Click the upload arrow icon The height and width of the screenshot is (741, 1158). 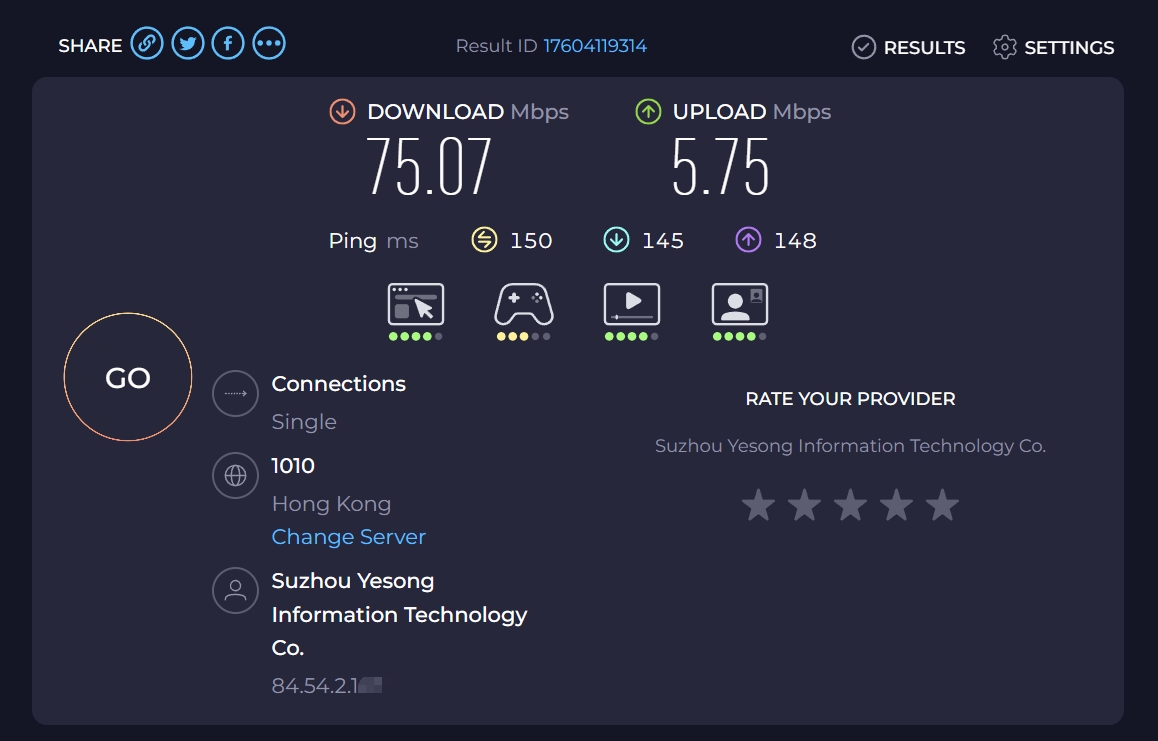(648, 112)
